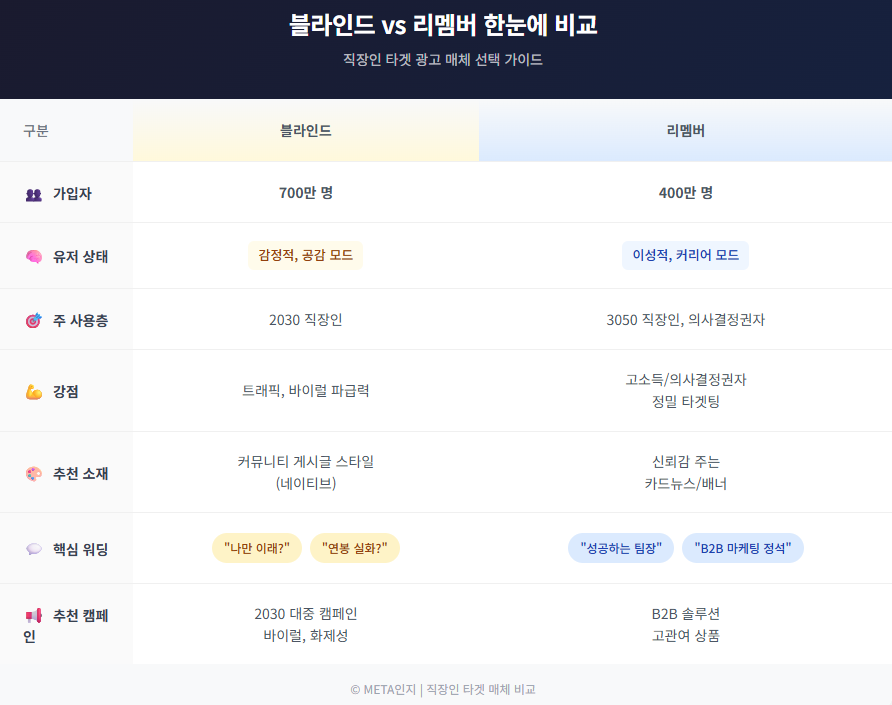Select the 이성적, 커리어 모드 badge
The height and width of the screenshot is (705, 892).
pyautogui.click(x=685, y=256)
